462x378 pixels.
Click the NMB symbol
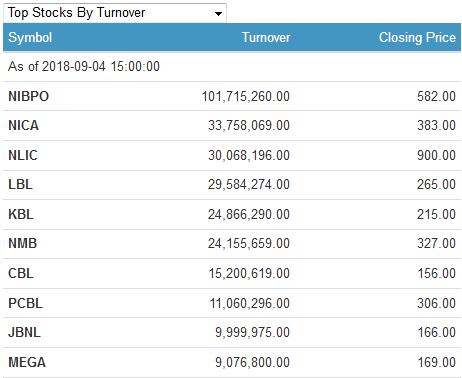pyautogui.click(x=22, y=243)
